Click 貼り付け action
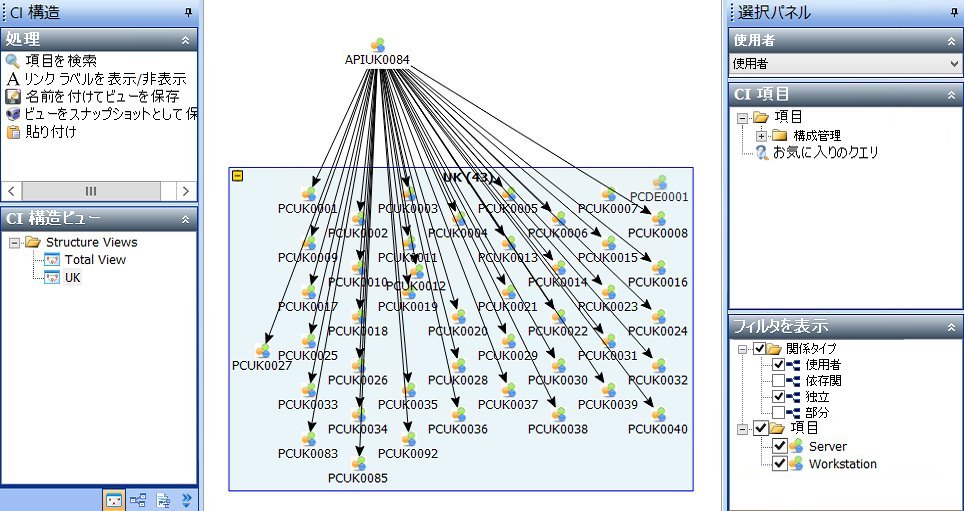 [x=51, y=132]
